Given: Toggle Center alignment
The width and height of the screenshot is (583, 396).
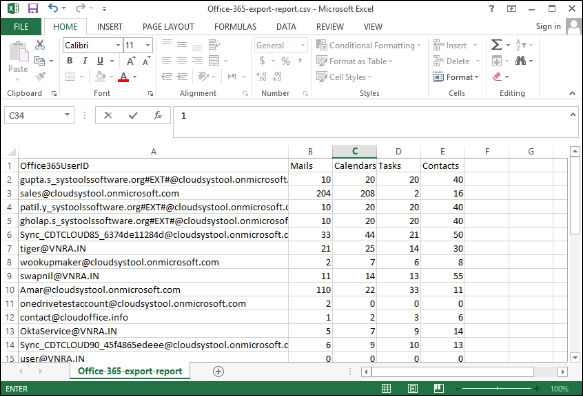Looking at the screenshot, I should pyautogui.click(x=182, y=61).
